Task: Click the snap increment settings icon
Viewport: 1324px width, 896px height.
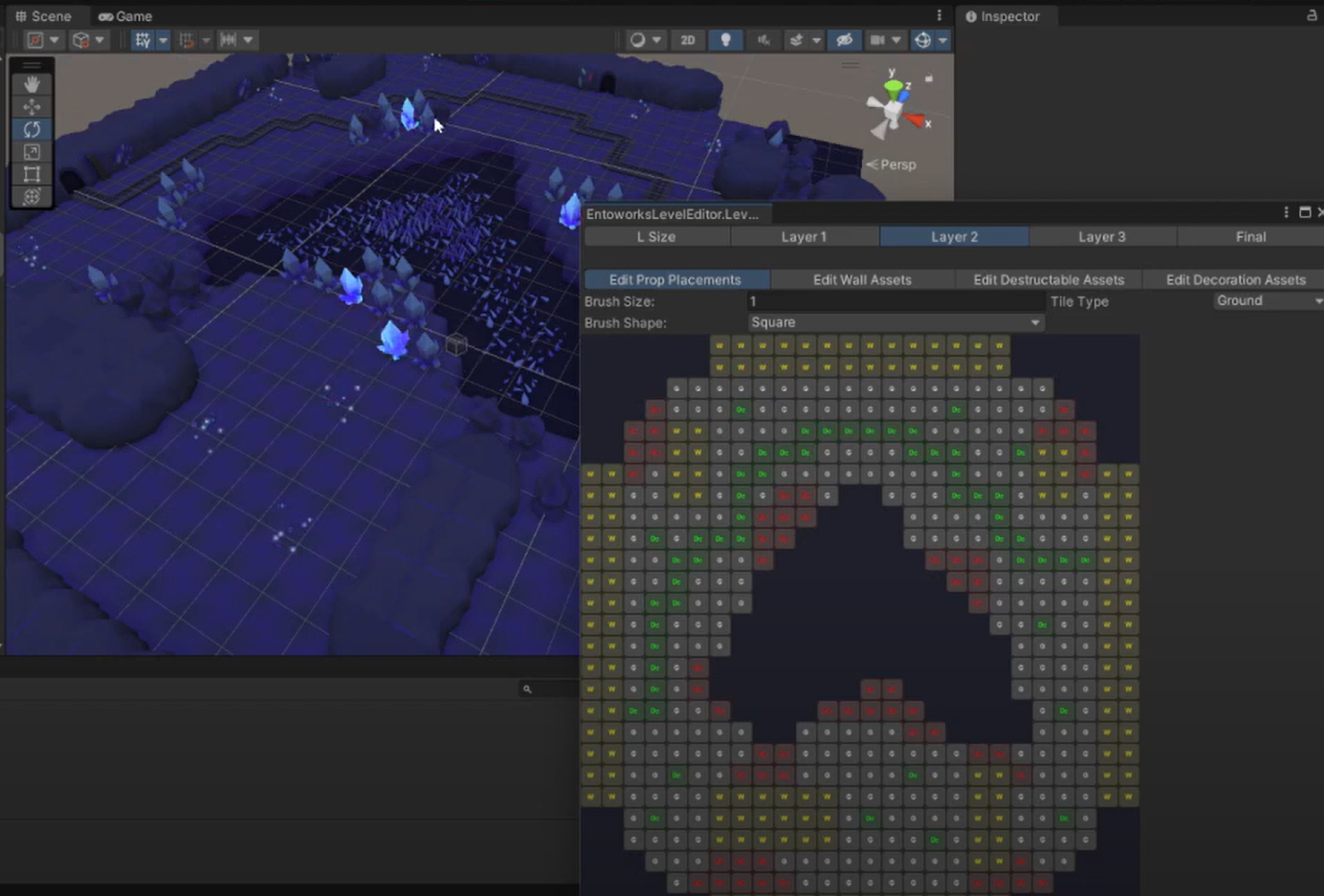Action: [228, 40]
